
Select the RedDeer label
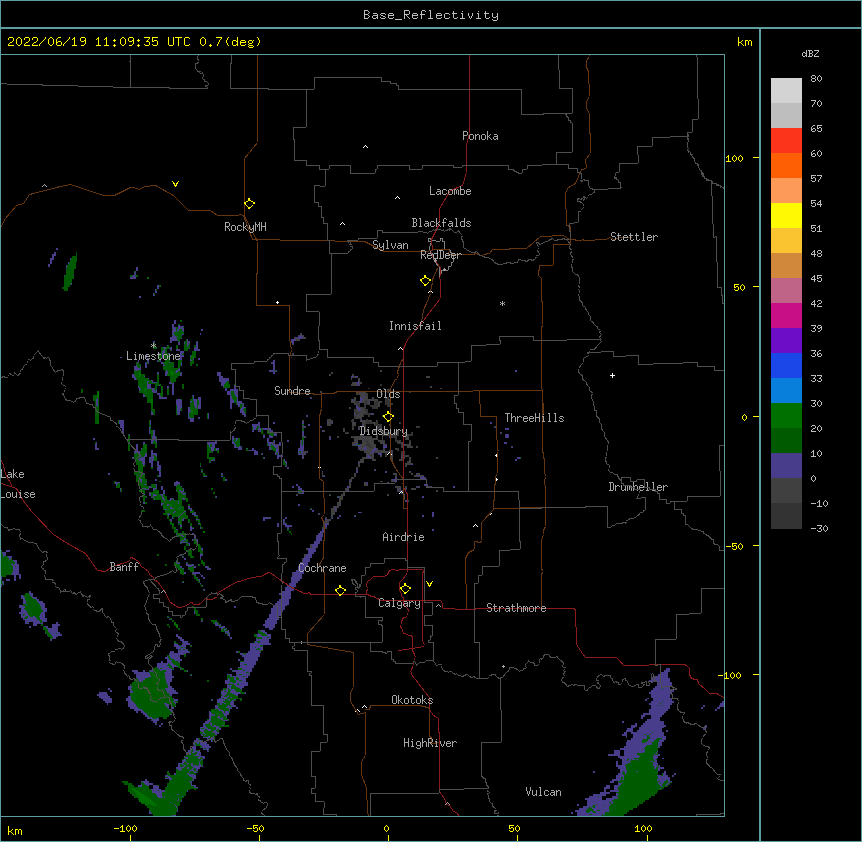point(440,255)
